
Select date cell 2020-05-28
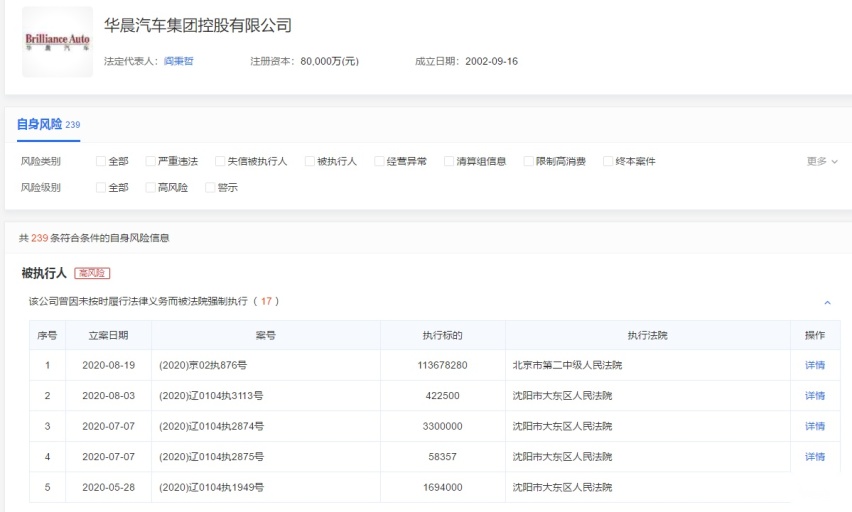click(109, 488)
